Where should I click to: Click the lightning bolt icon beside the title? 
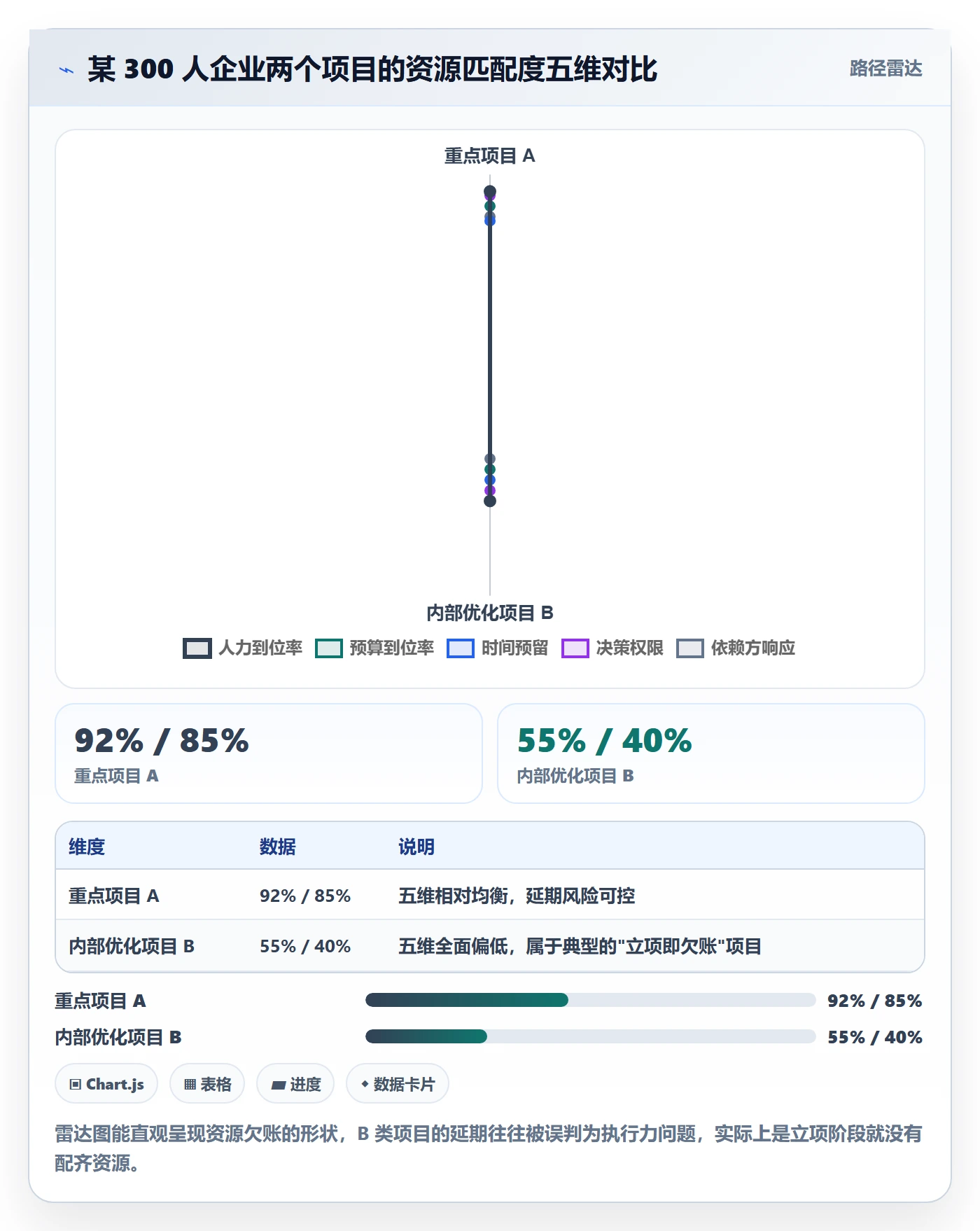[x=66, y=70]
